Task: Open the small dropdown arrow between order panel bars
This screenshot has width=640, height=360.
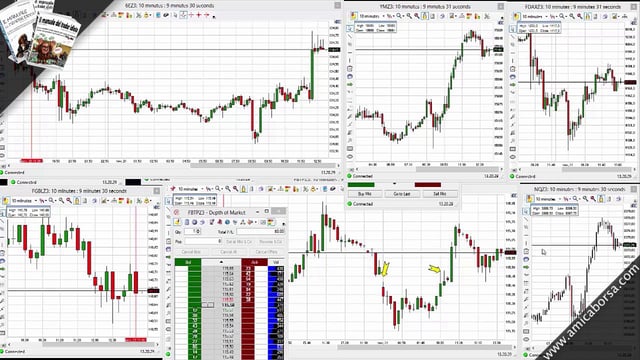Action: [394, 184]
